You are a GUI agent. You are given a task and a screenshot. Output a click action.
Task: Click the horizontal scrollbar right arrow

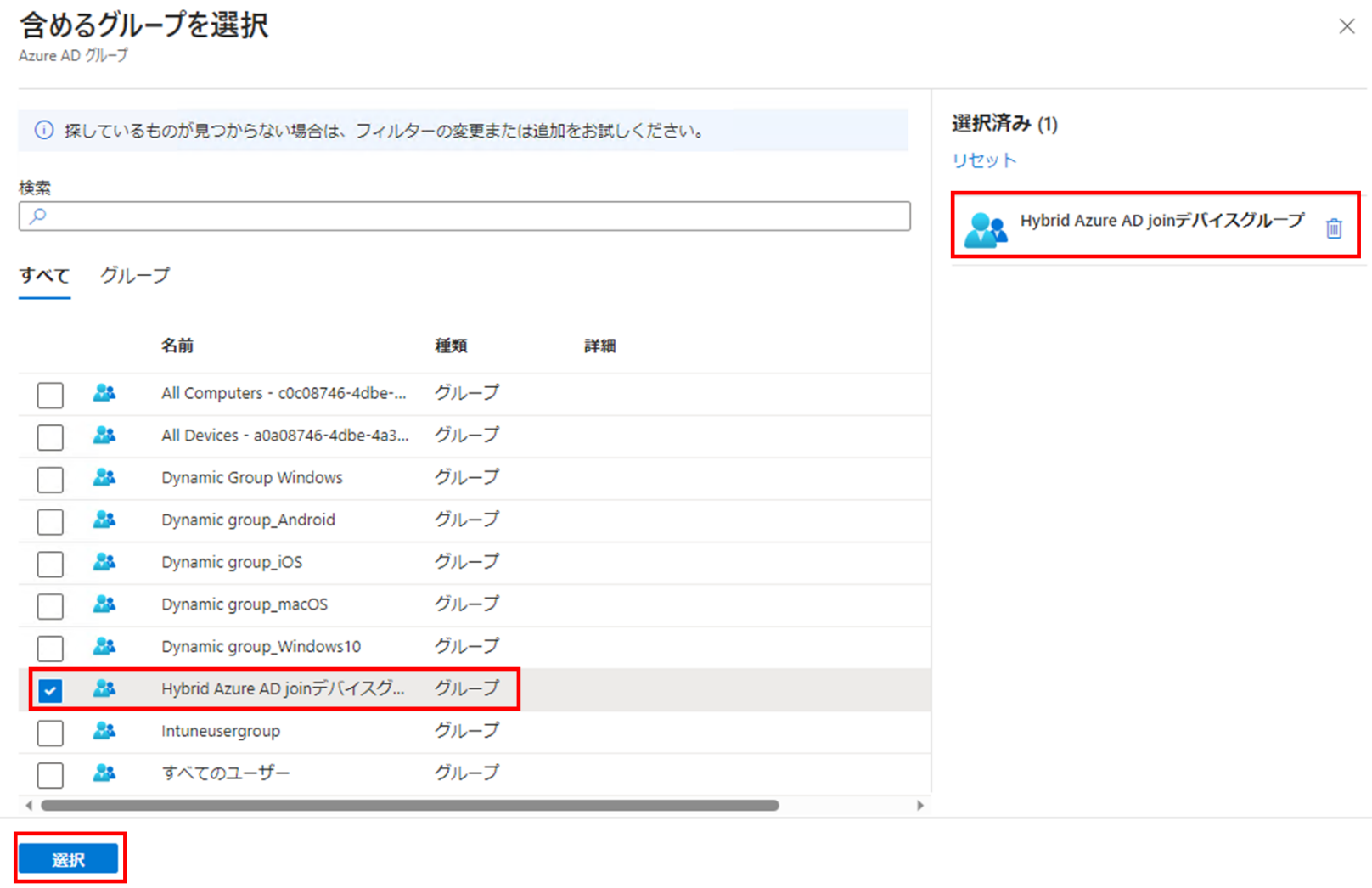click(x=920, y=805)
